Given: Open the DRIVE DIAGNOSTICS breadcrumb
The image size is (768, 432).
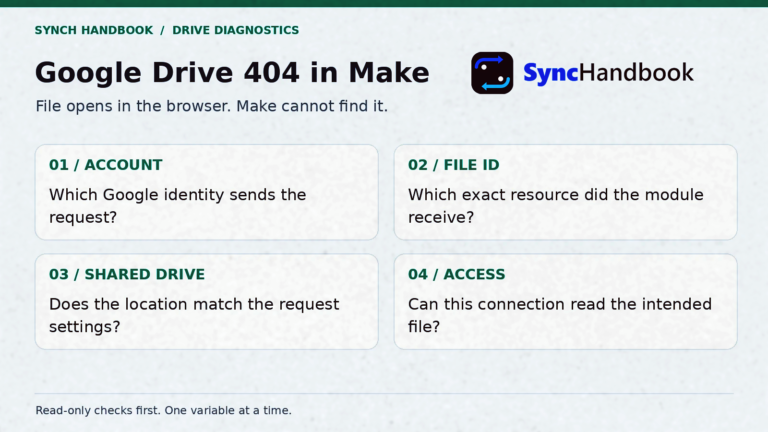Looking at the screenshot, I should point(236,30).
